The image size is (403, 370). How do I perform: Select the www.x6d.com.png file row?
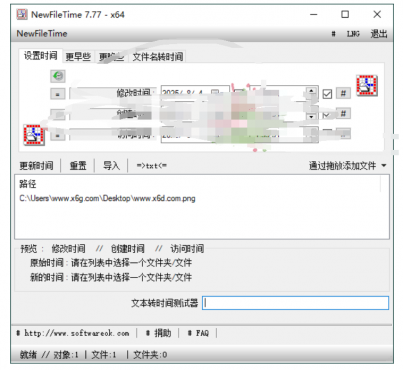(107, 199)
